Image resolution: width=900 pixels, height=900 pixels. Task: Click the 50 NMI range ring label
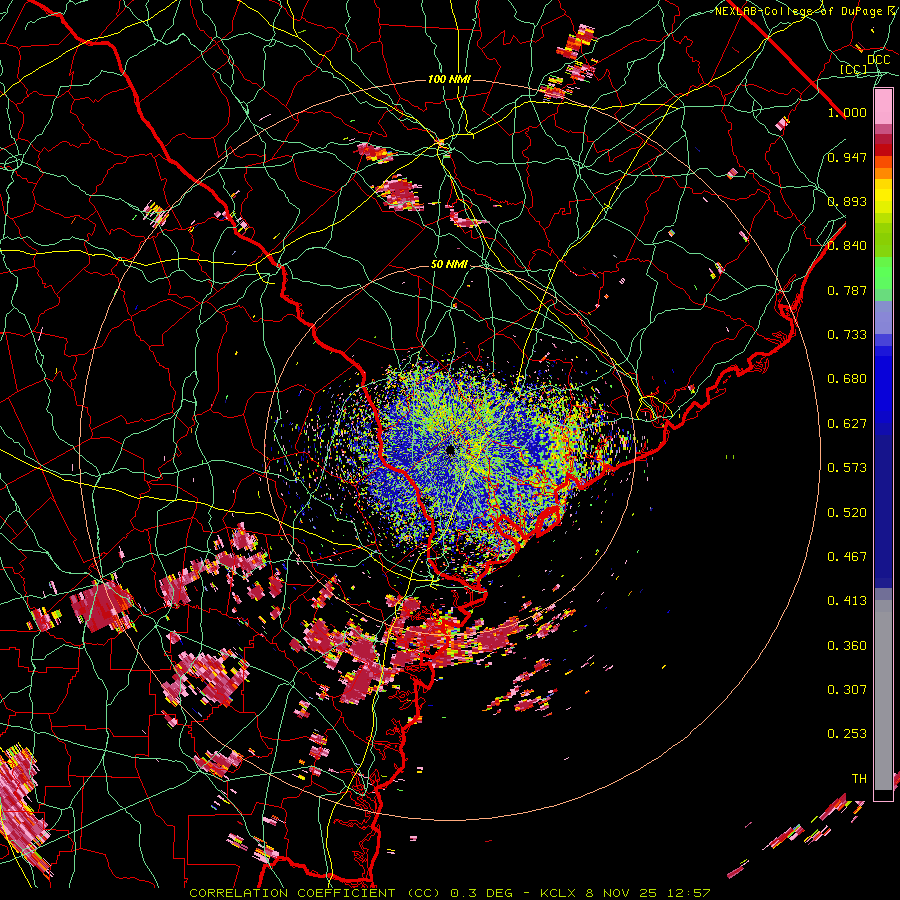pos(449,264)
